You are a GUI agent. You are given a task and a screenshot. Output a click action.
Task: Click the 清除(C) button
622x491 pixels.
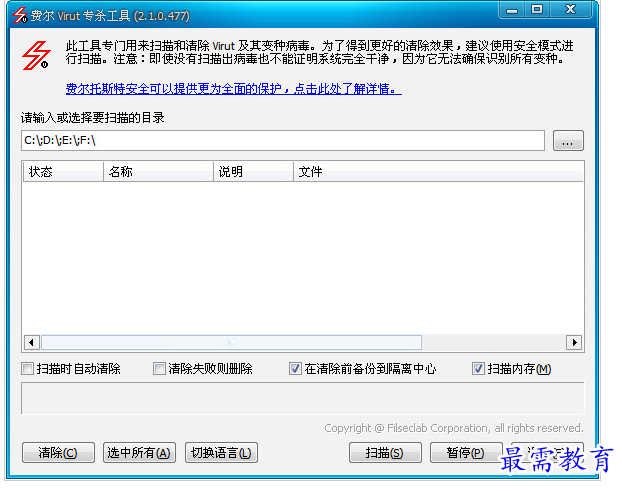click(58, 453)
